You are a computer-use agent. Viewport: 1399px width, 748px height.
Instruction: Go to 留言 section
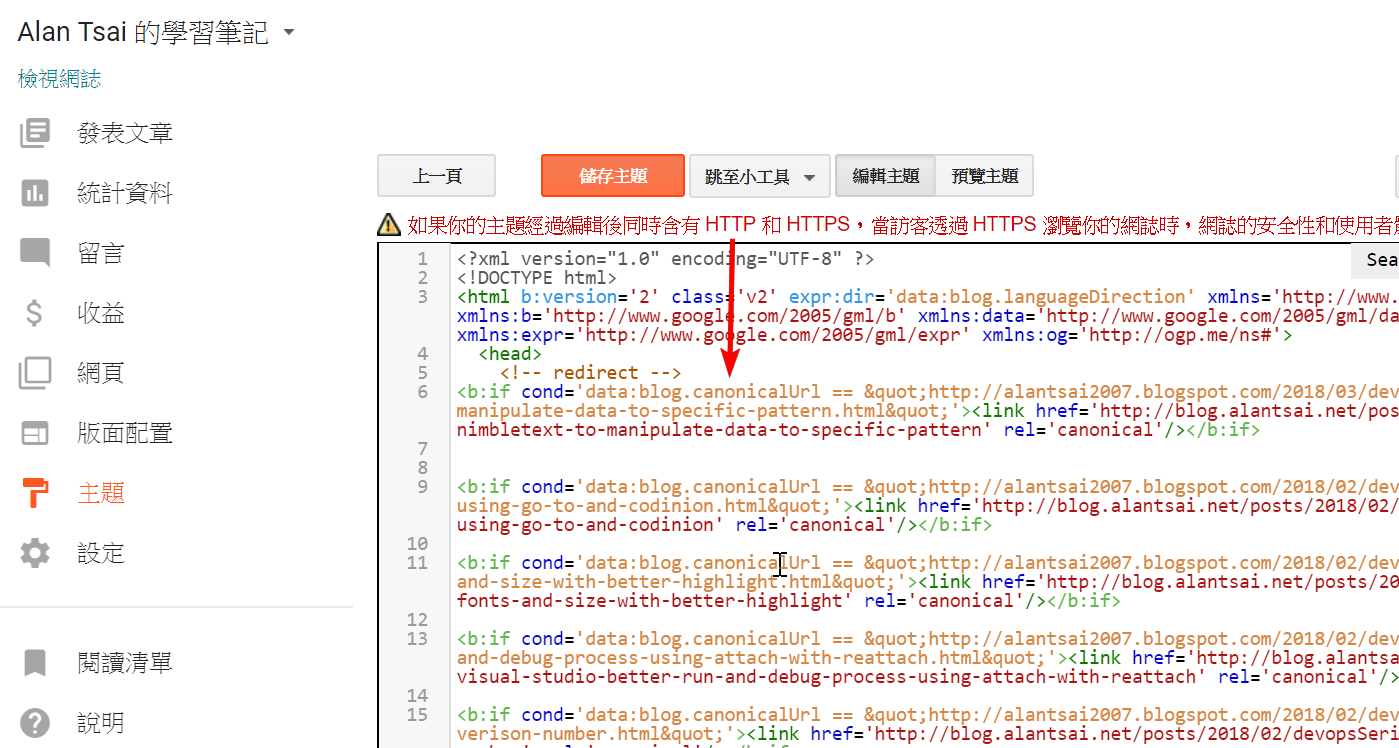(x=101, y=253)
